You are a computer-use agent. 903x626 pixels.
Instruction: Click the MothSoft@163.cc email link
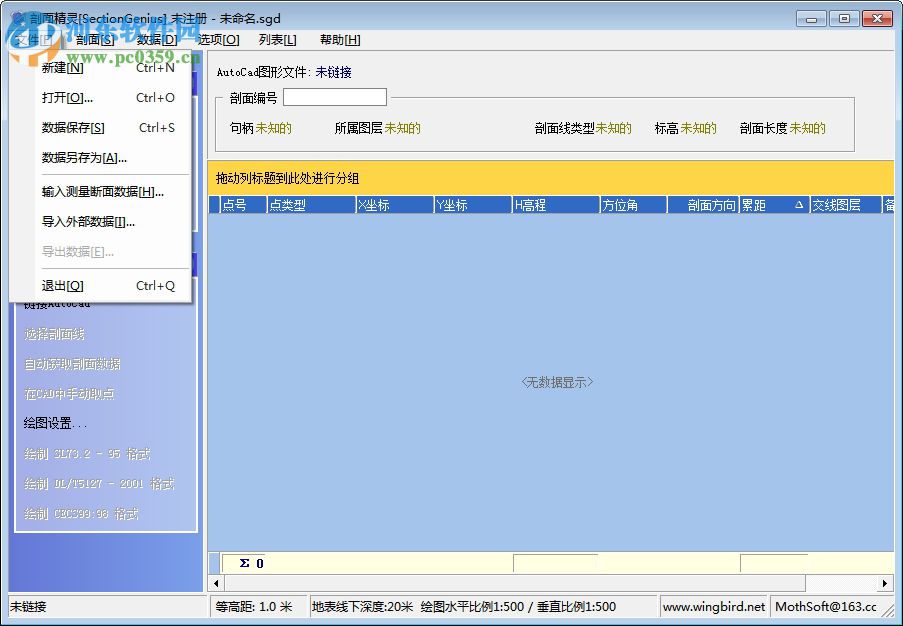click(x=823, y=606)
